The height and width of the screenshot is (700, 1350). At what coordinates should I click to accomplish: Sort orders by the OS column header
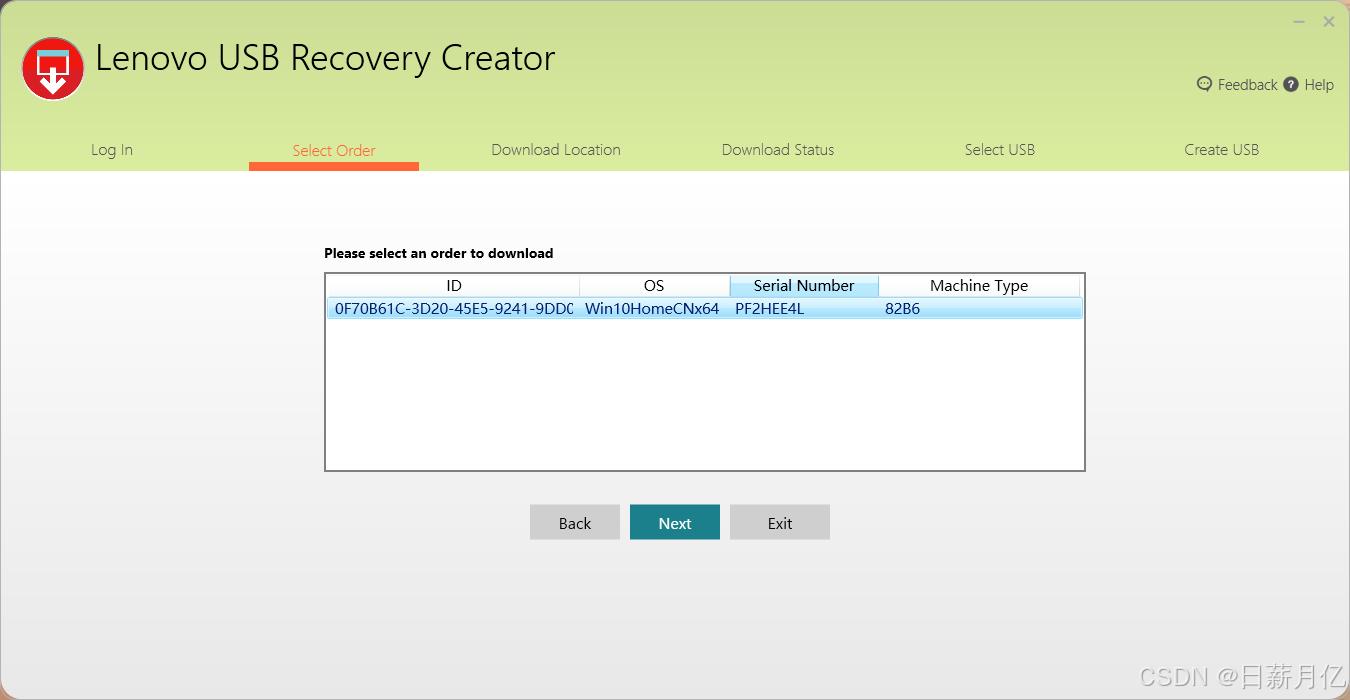pyautogui.click(x=654, y=286)
